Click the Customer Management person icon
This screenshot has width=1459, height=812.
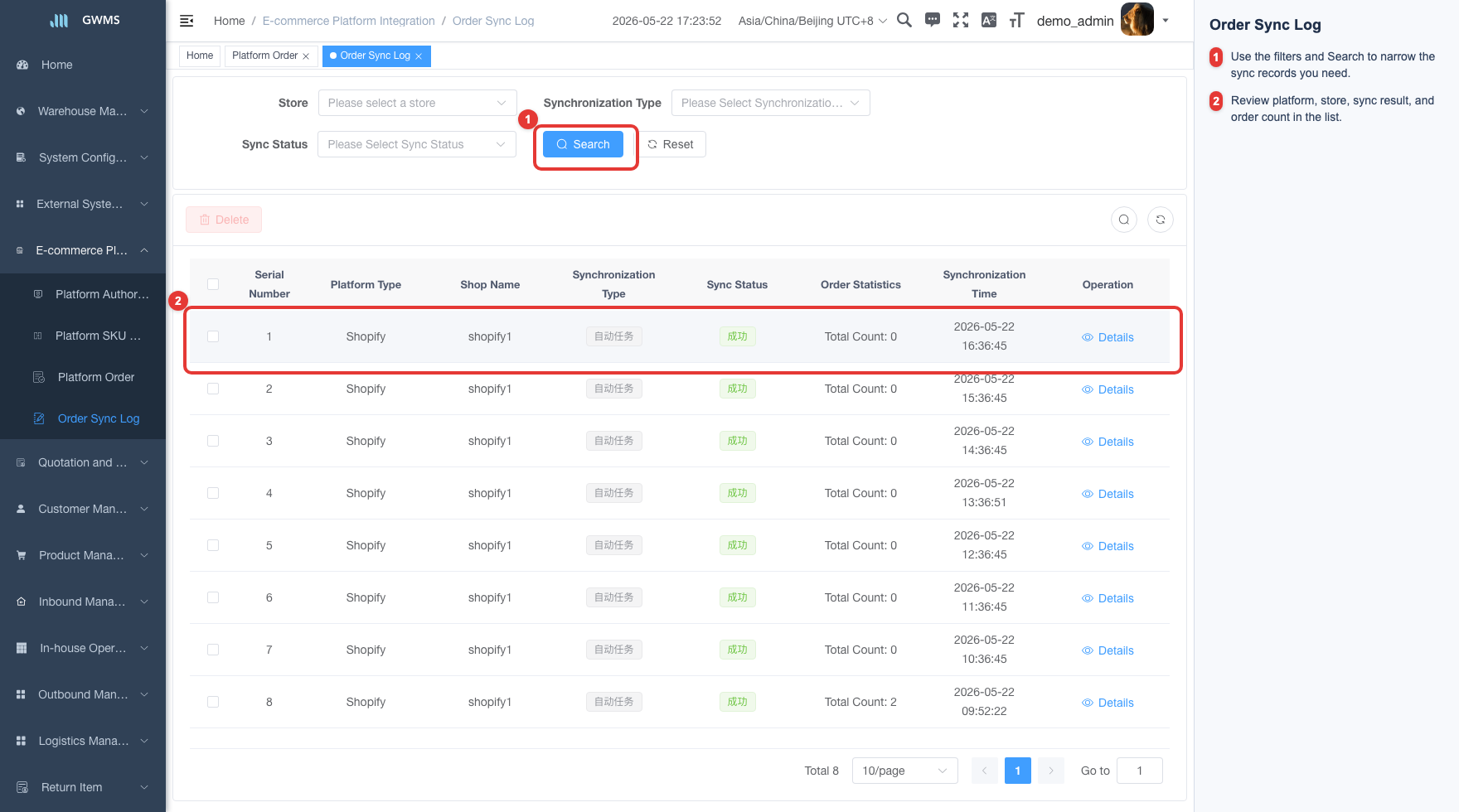22,509
